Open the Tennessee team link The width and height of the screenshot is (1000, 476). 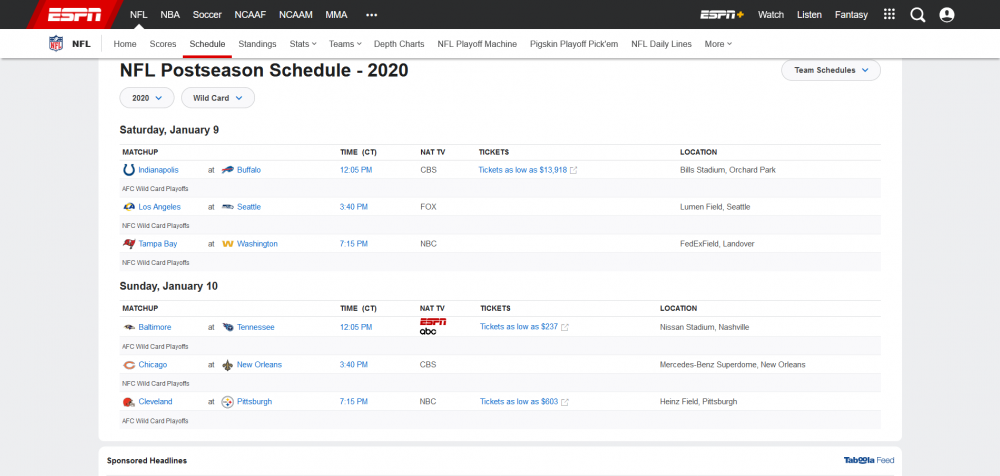tap(256, 327)
